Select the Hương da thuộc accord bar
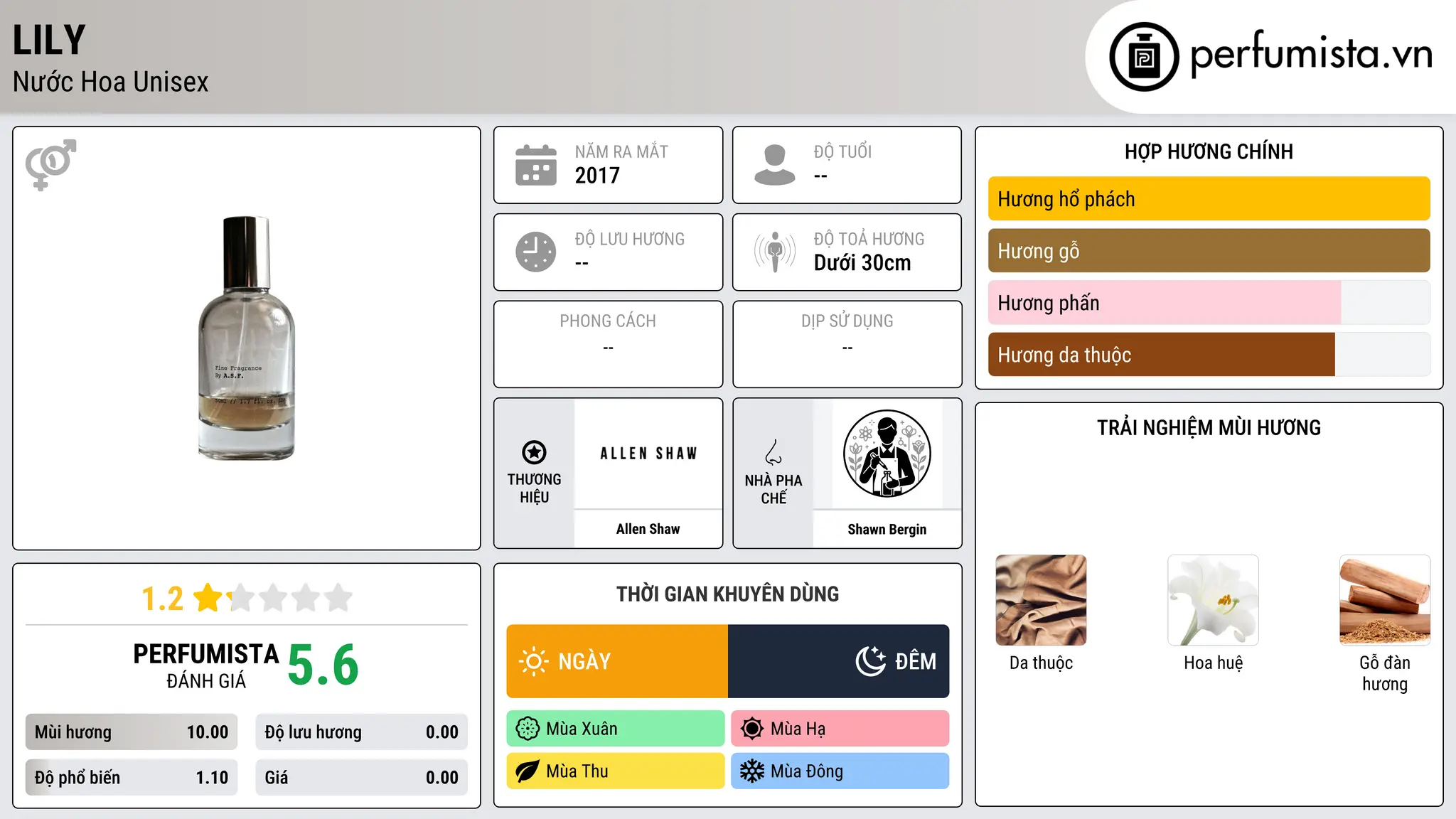This screenshot has width=1456, height=819. 1209,355
